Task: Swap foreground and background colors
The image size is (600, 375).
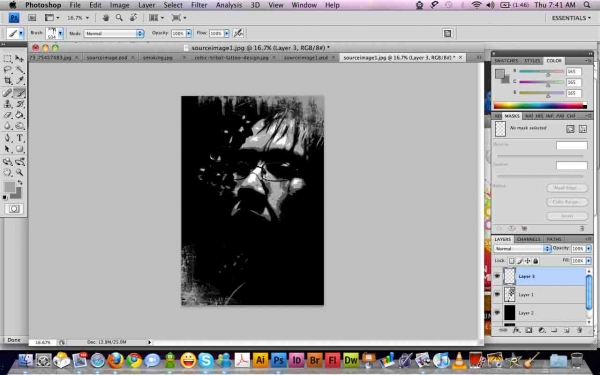Action: [20, 183]
